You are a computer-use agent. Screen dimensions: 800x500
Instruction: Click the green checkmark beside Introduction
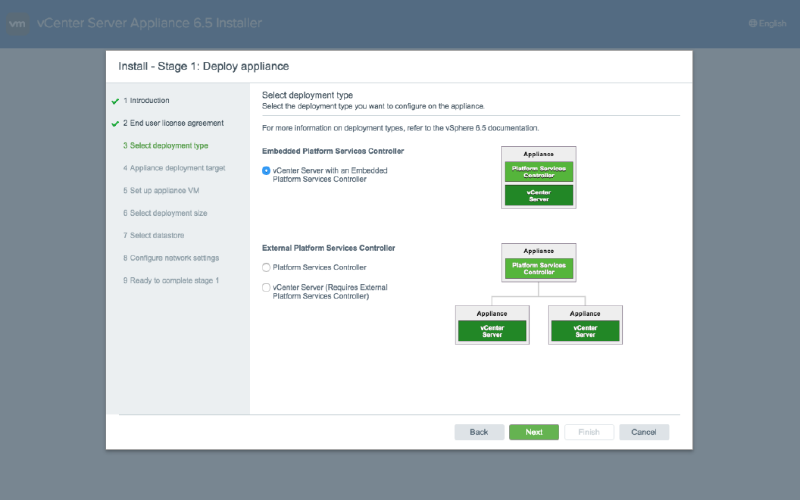116,101
